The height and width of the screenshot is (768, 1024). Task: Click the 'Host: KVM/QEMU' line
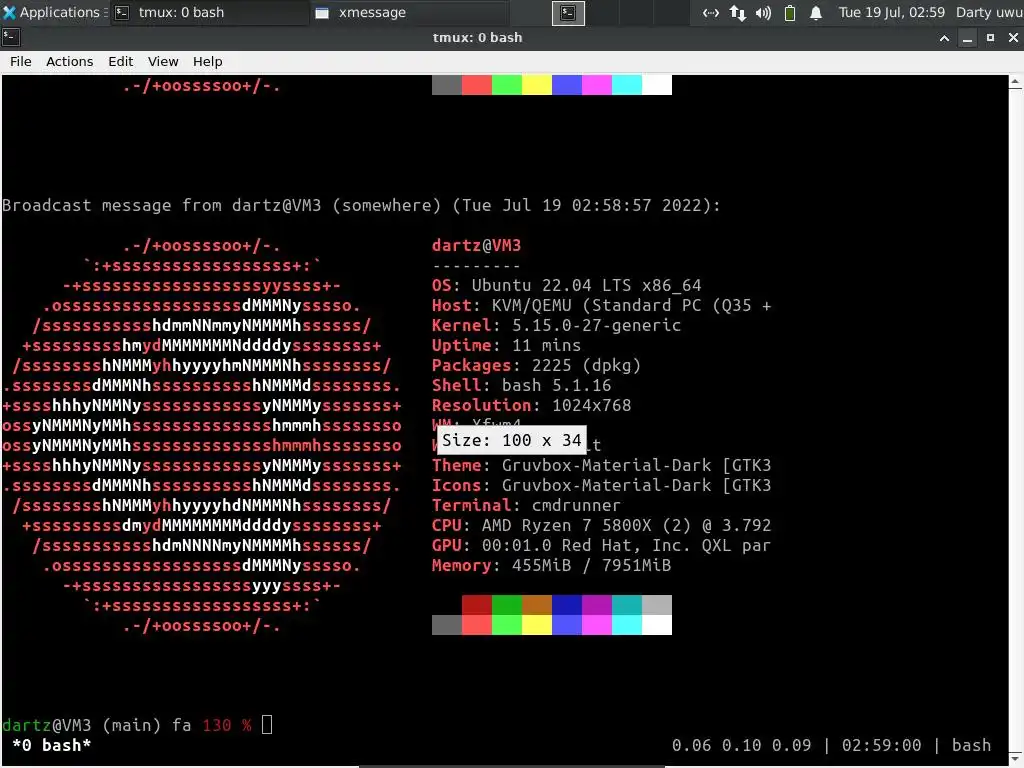[x=601, y=306]
